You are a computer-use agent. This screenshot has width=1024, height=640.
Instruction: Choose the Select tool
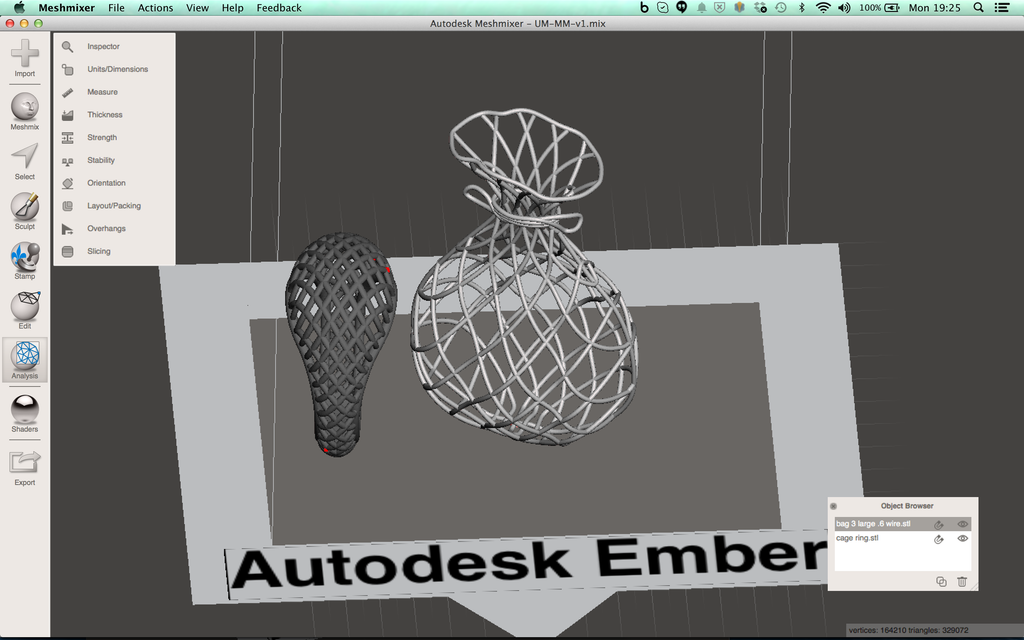25,157
